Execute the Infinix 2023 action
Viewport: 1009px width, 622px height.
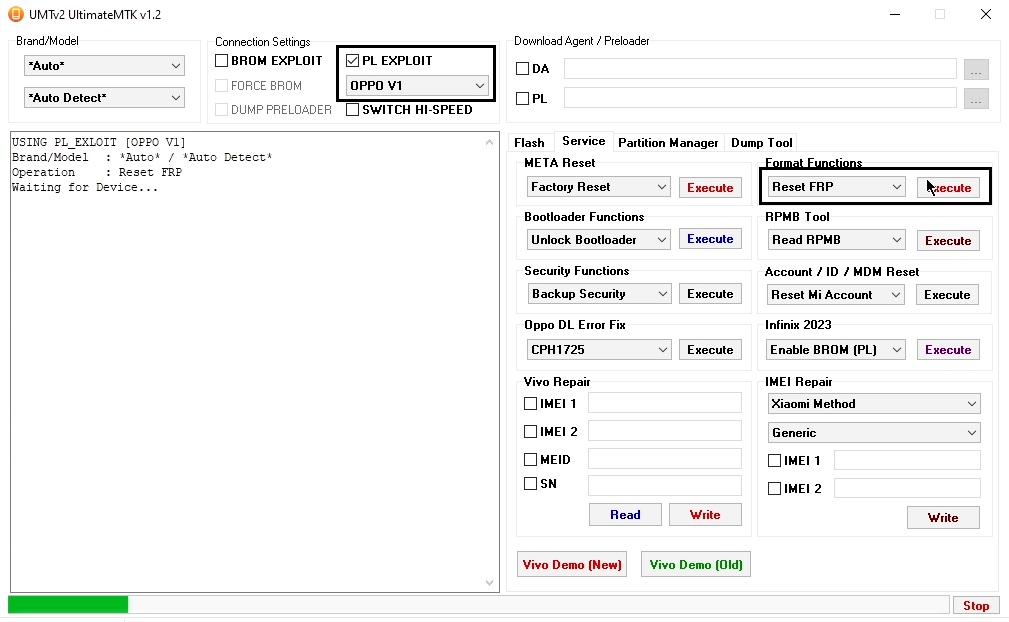pos(948,350)
